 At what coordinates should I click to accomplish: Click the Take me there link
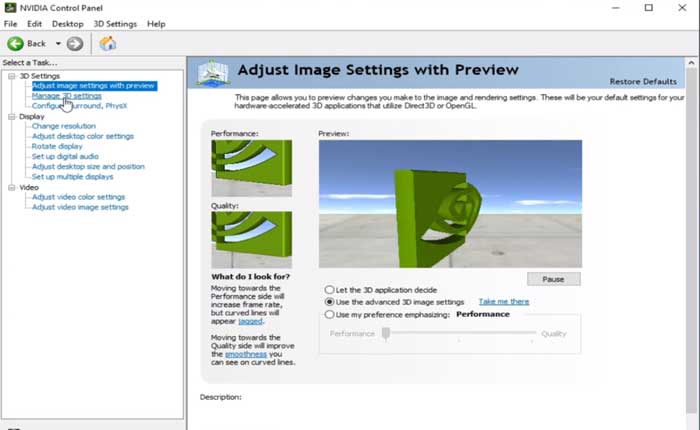tap(503, 301)
